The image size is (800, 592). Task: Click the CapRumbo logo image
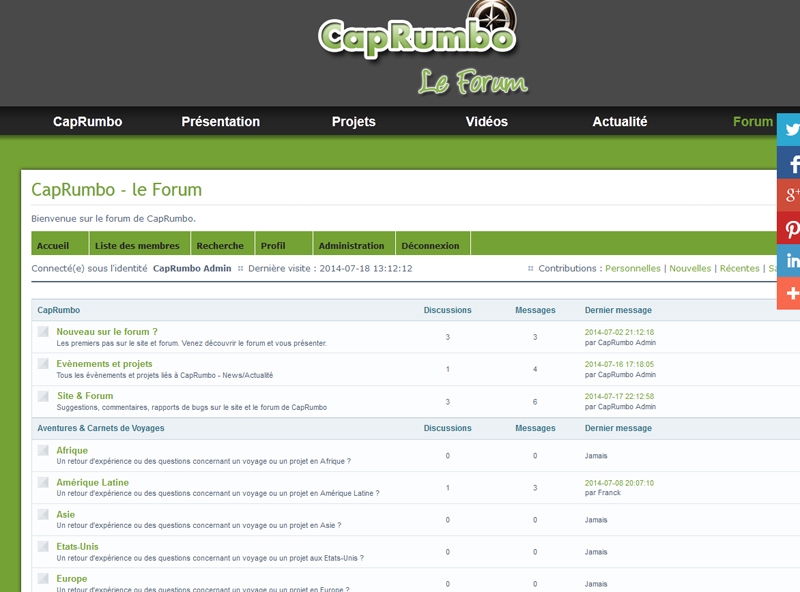tap(418, 35)
